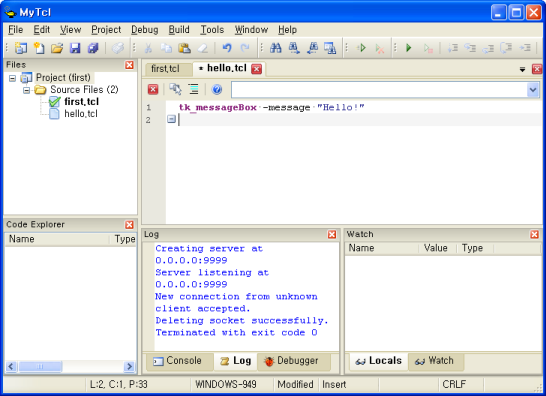Click the Redo toolbar icon
The width and height of the screenshot is (546, 396).
pyautogui.click(x=245, y=48)
